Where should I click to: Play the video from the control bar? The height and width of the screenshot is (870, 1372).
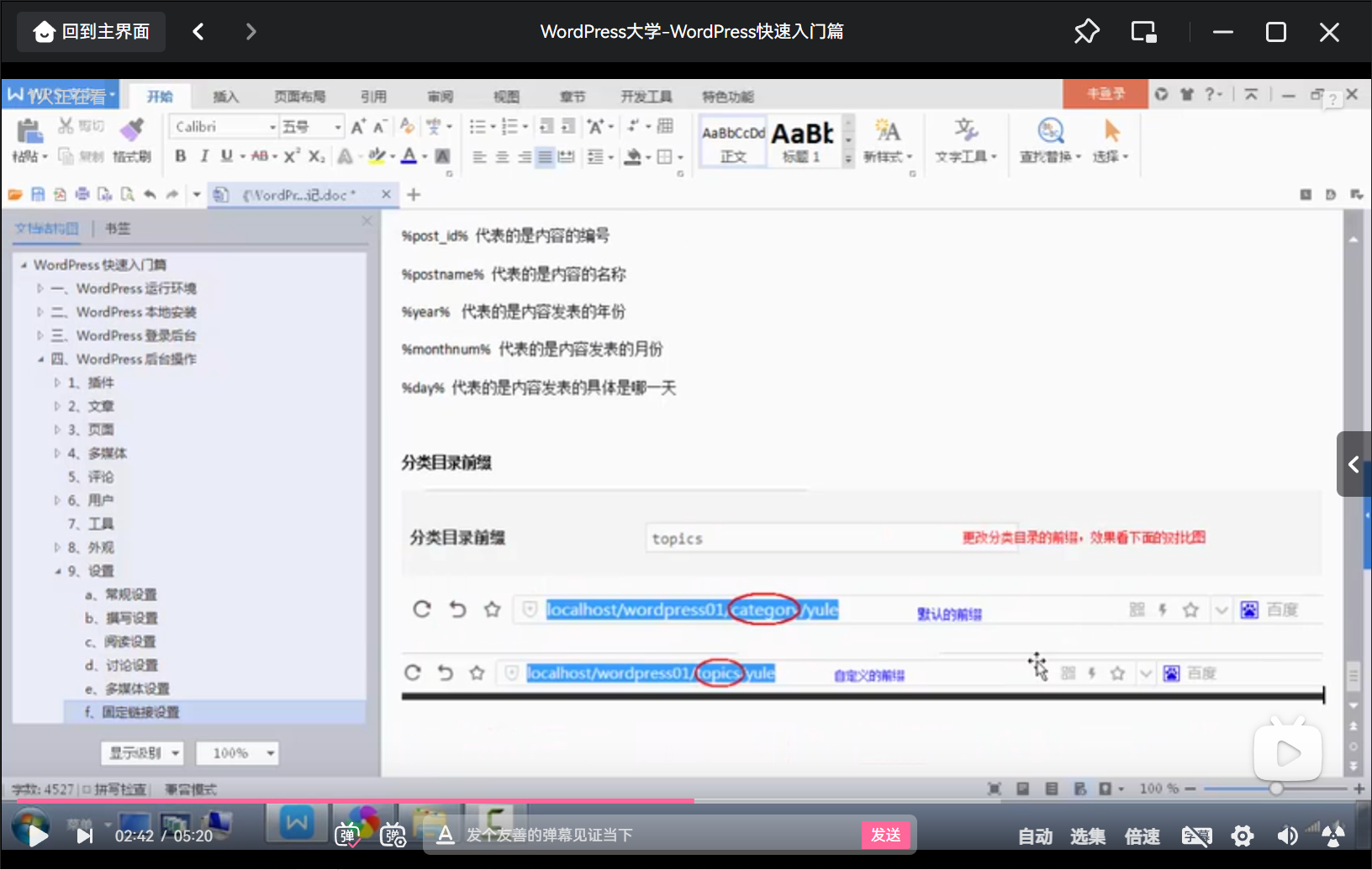pos(38,836)
